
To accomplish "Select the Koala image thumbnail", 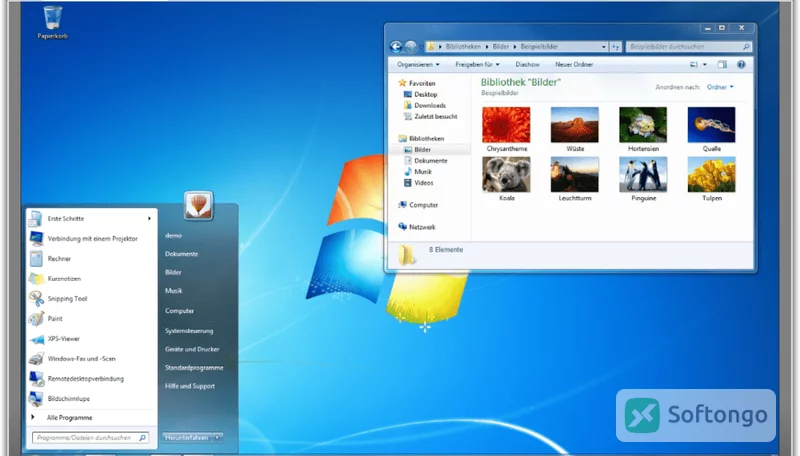I will [x=506, y=174].
